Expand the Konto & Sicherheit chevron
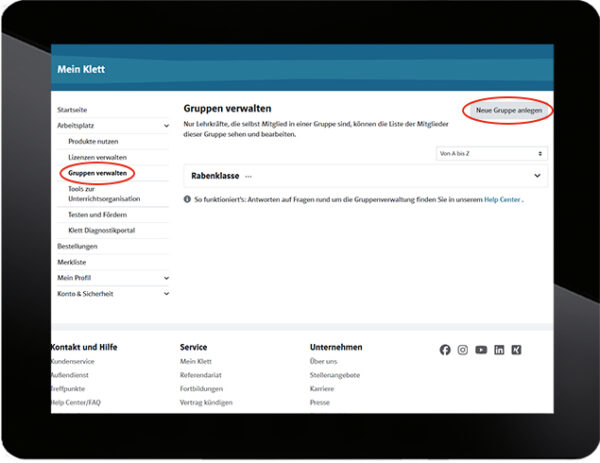Image resolution: width=600 pixels, height=463 pixels. coord(166,293)
